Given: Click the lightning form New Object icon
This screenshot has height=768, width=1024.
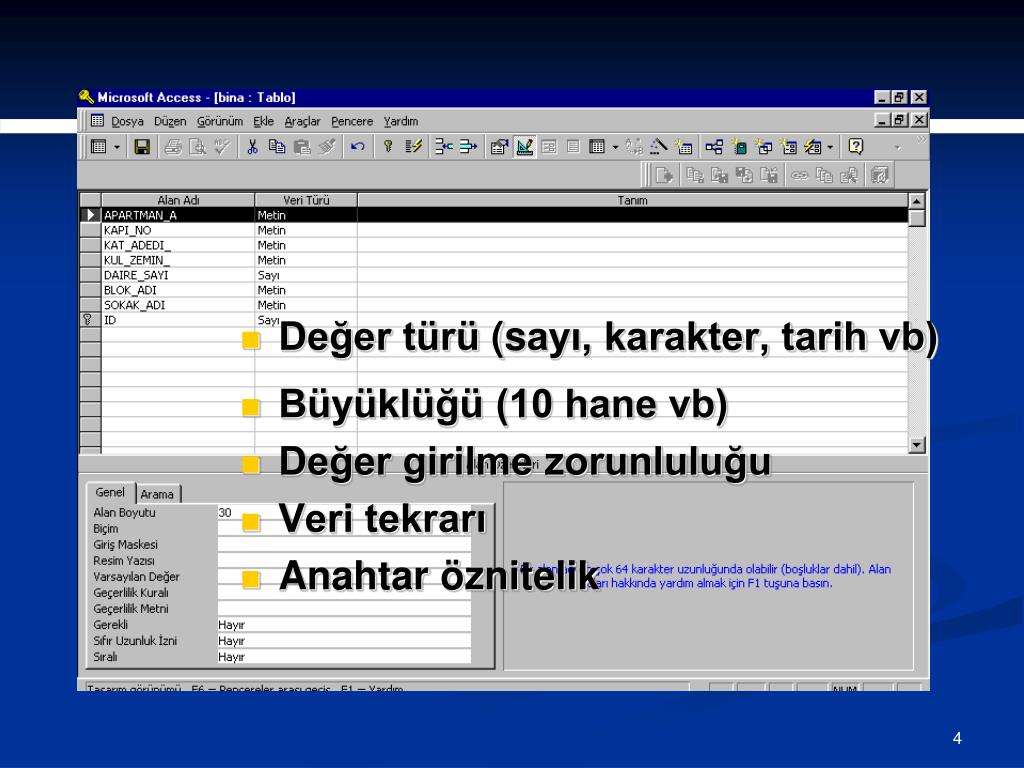Looking at the screenshot, I should [x=812, y=147].
